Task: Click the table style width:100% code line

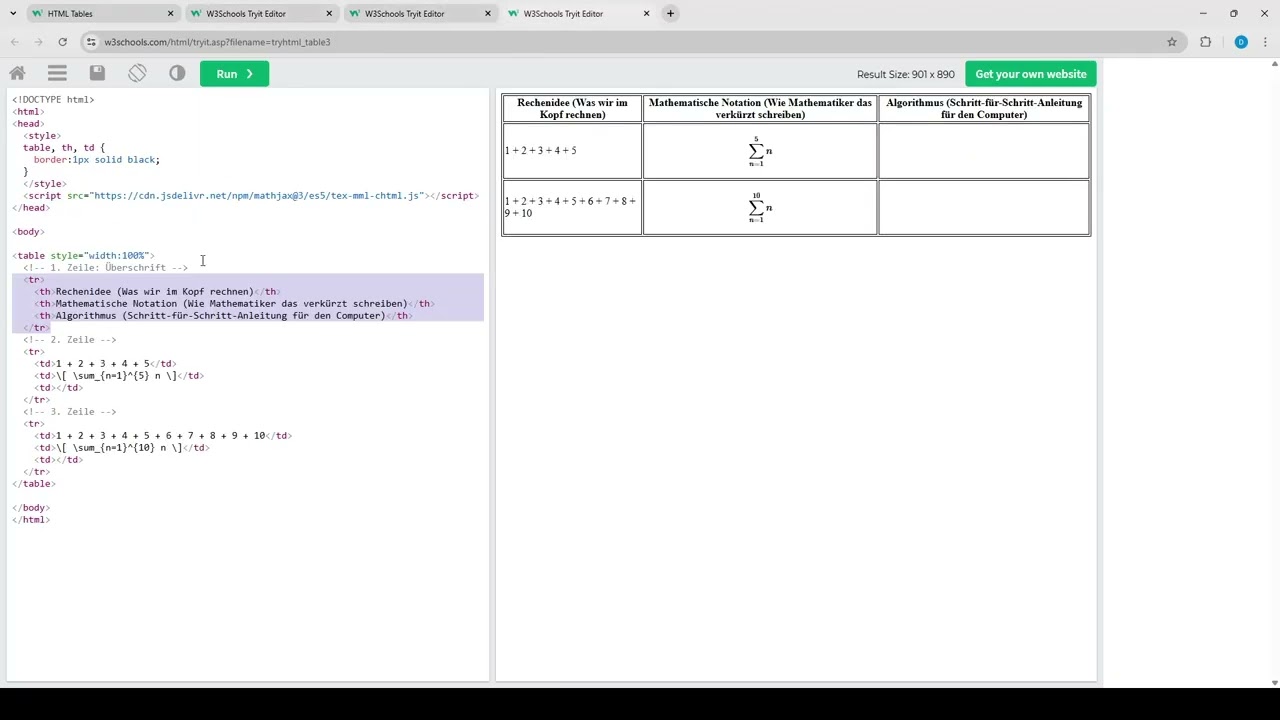Action: pyautogui.click(x=83, y=256)
